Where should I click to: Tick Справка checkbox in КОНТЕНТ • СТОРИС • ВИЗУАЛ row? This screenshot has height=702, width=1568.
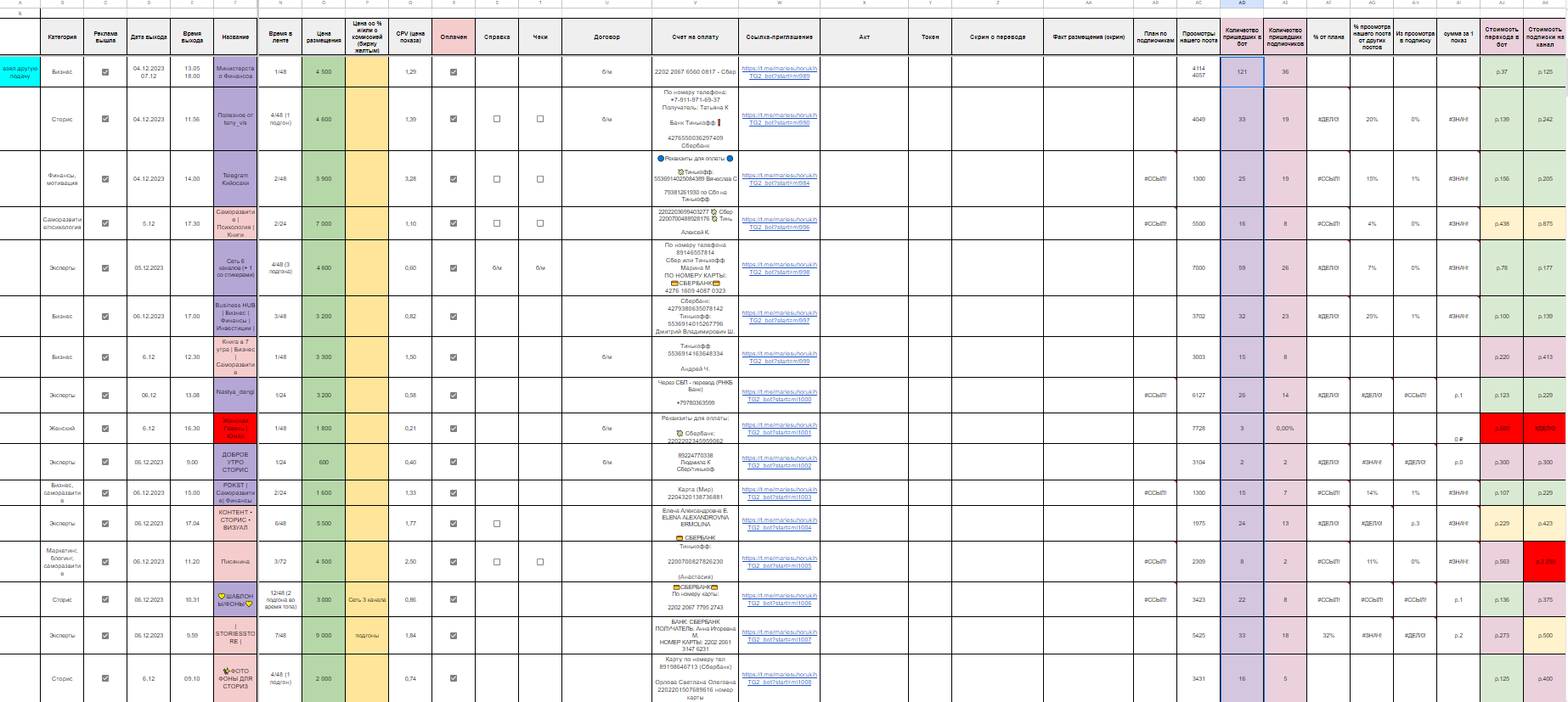(497, 524)
